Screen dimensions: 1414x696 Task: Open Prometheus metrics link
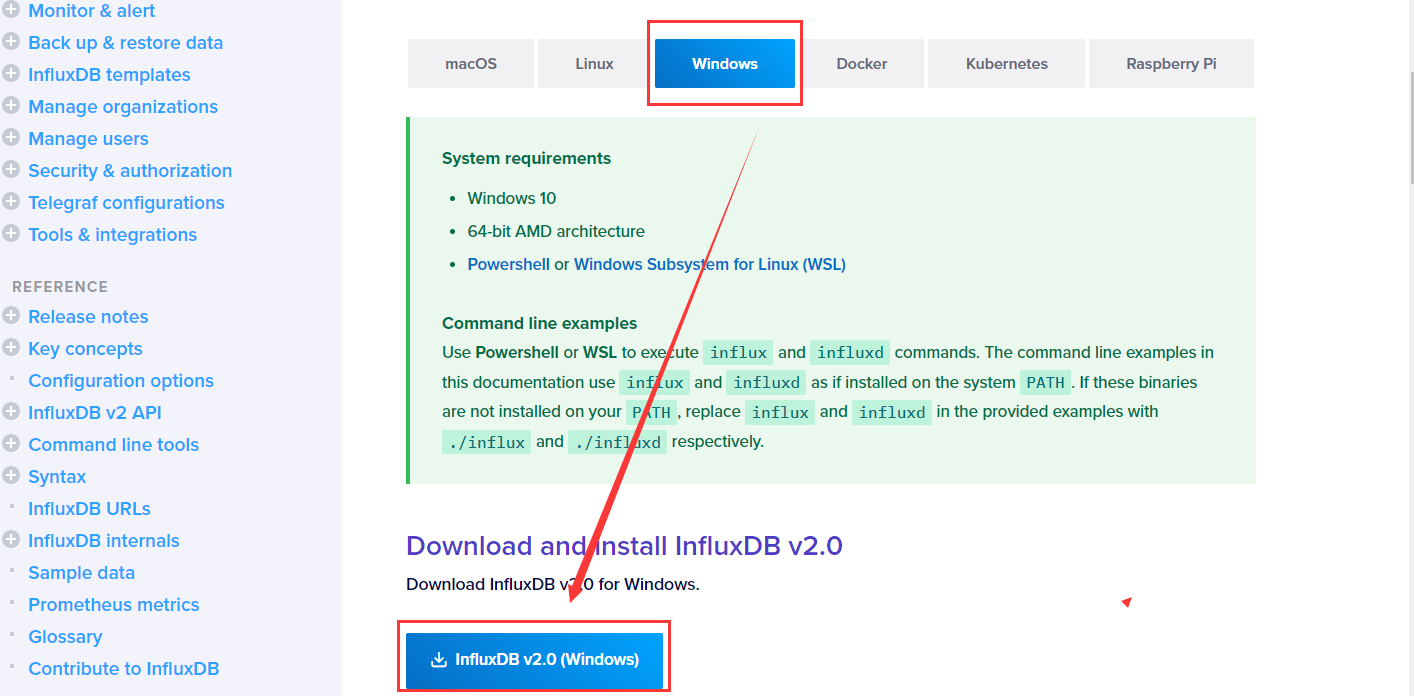114,605
